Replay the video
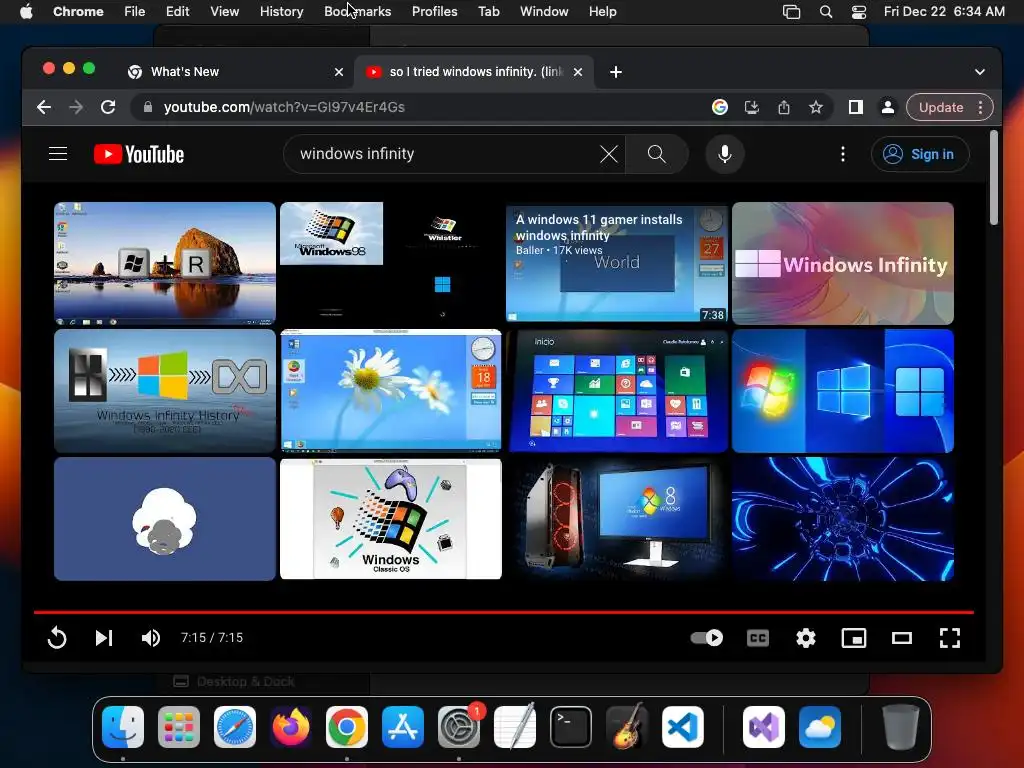 57,637
